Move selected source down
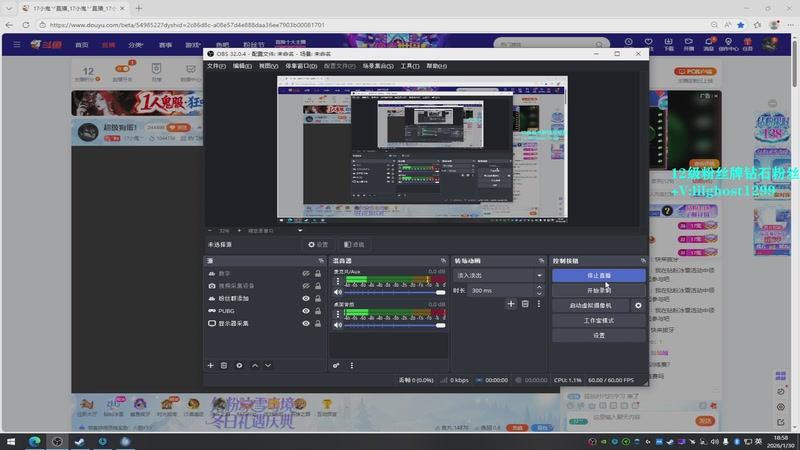Screen dimensions: 800x450 [268, 365]
